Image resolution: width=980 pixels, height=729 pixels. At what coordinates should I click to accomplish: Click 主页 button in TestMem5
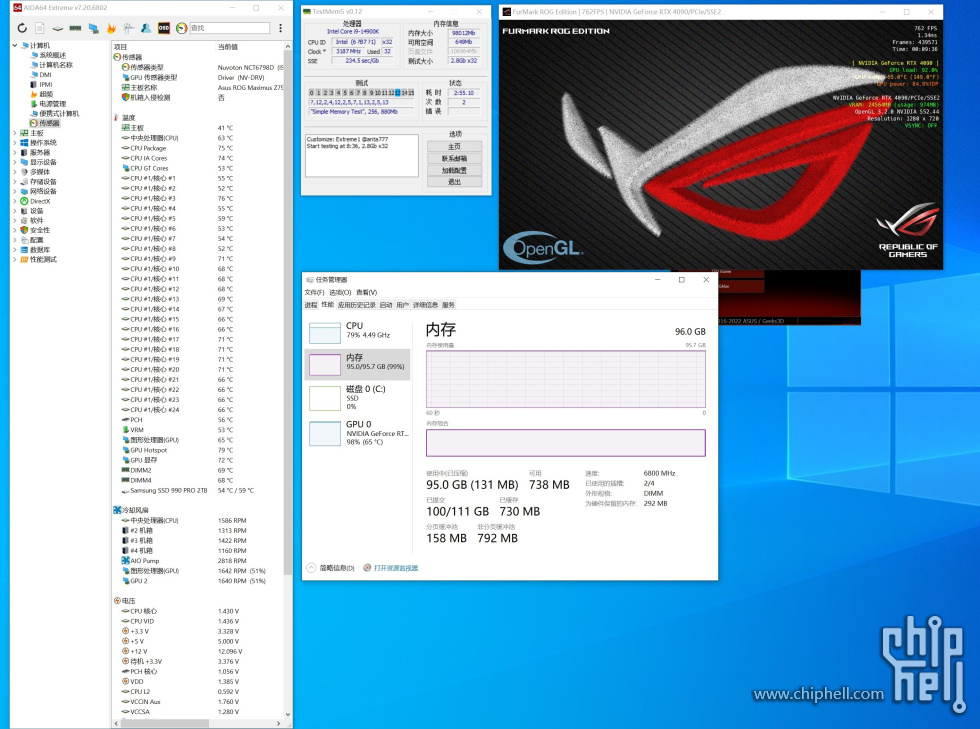pos(454,146)
